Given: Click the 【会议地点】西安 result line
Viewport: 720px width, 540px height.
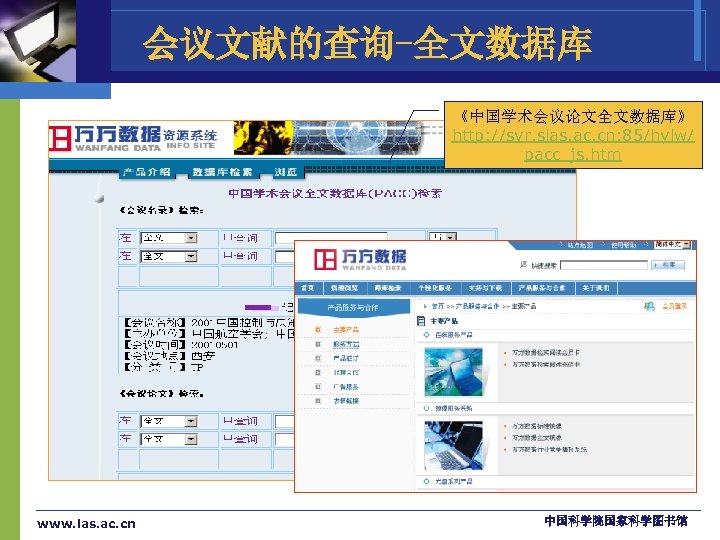Looking at the screenshot, I should pos(169,356).
